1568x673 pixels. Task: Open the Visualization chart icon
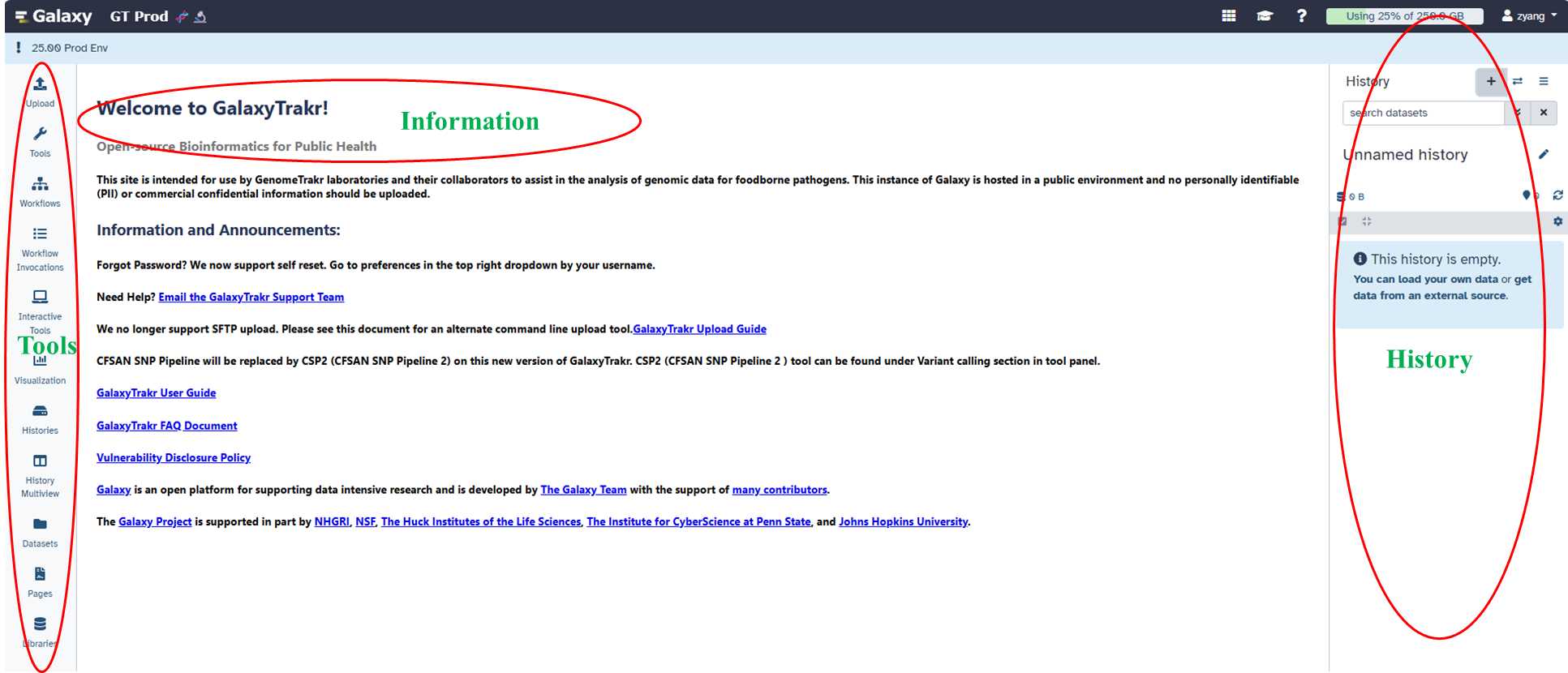[x=40, y=362]
